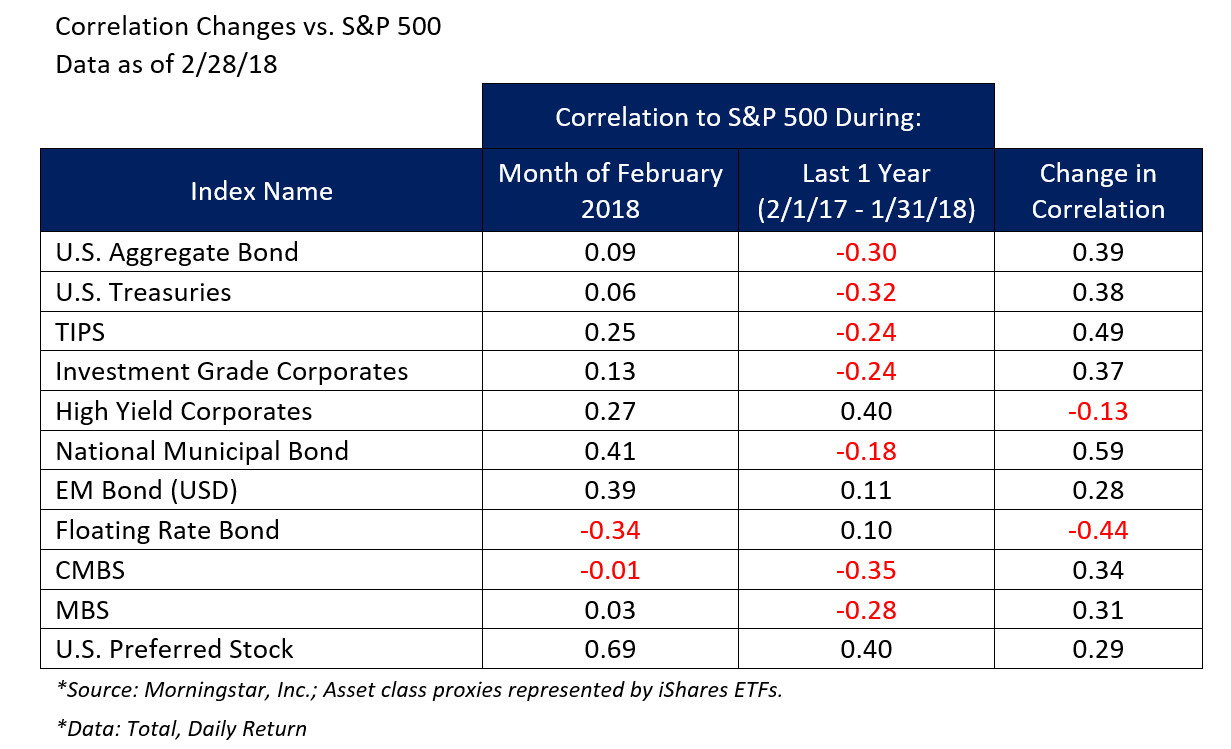Select the "Change in Correlation" header cell

1098,191
